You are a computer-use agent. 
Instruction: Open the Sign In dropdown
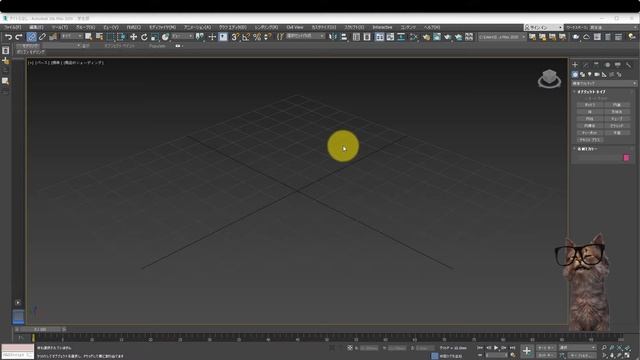pos(543,27)
